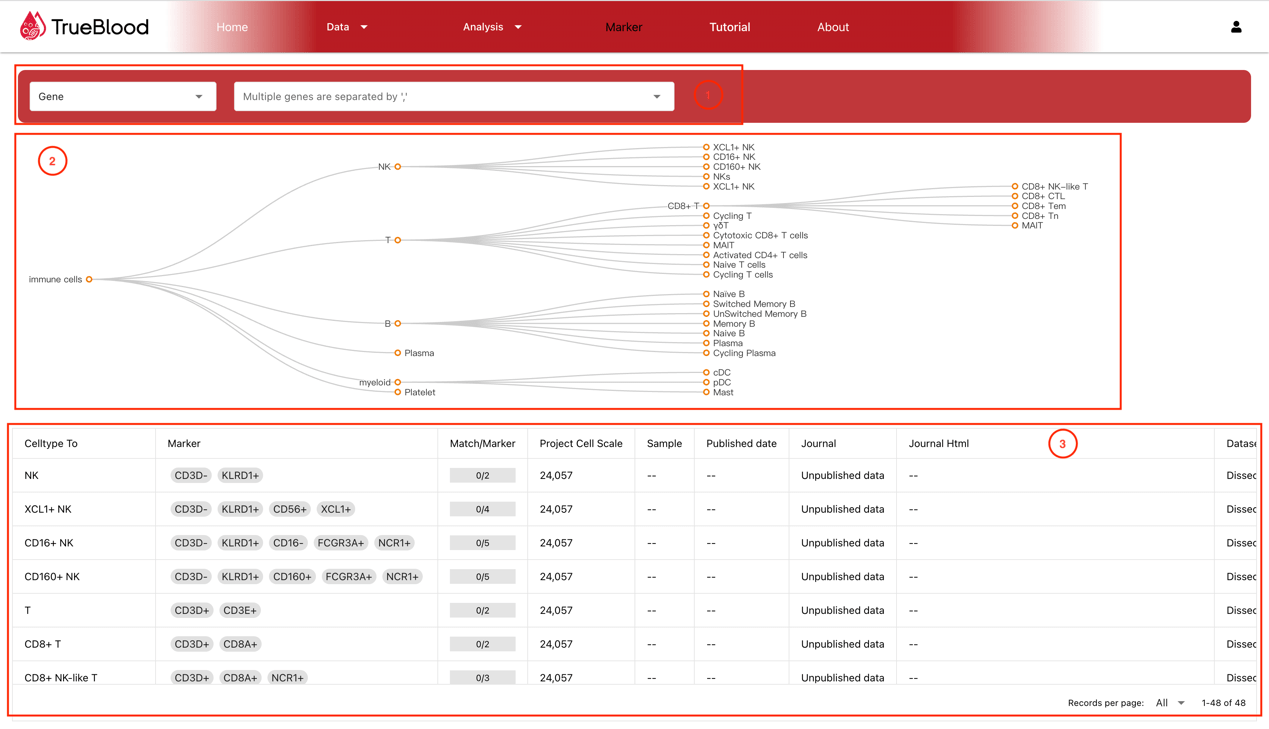Select the Marker nav item

coord(624,27)
